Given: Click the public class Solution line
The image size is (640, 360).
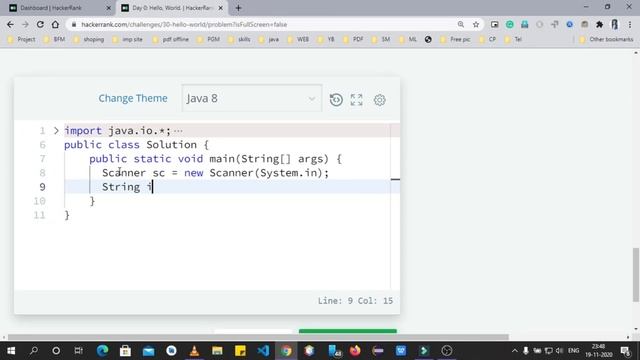Looking at the screenshot, I should [136, 144].
